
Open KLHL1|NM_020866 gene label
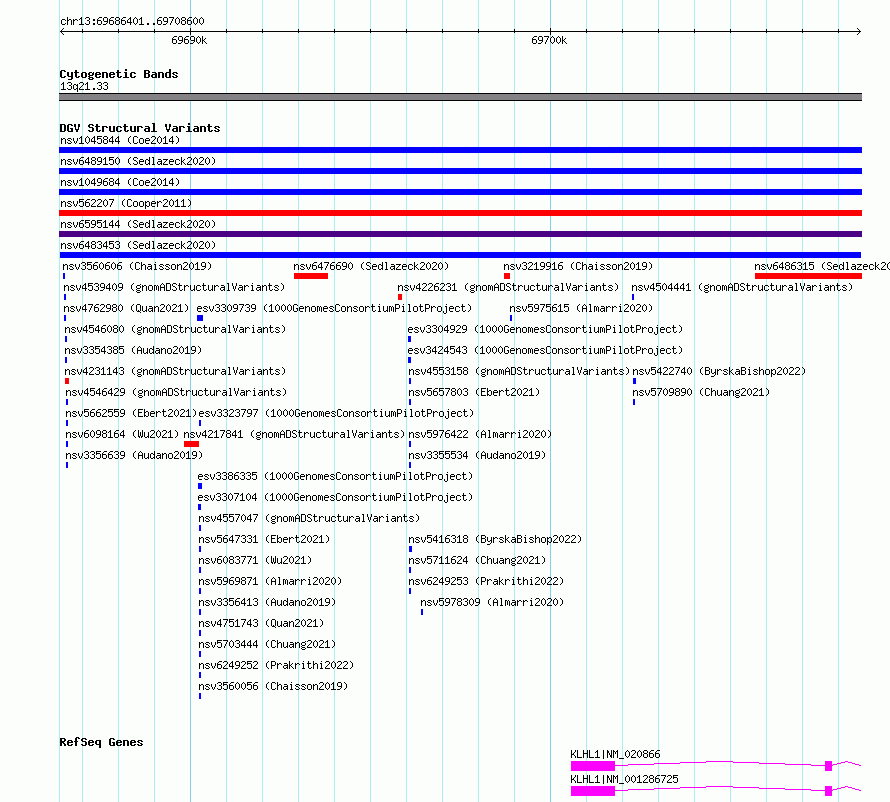point(615,754)
